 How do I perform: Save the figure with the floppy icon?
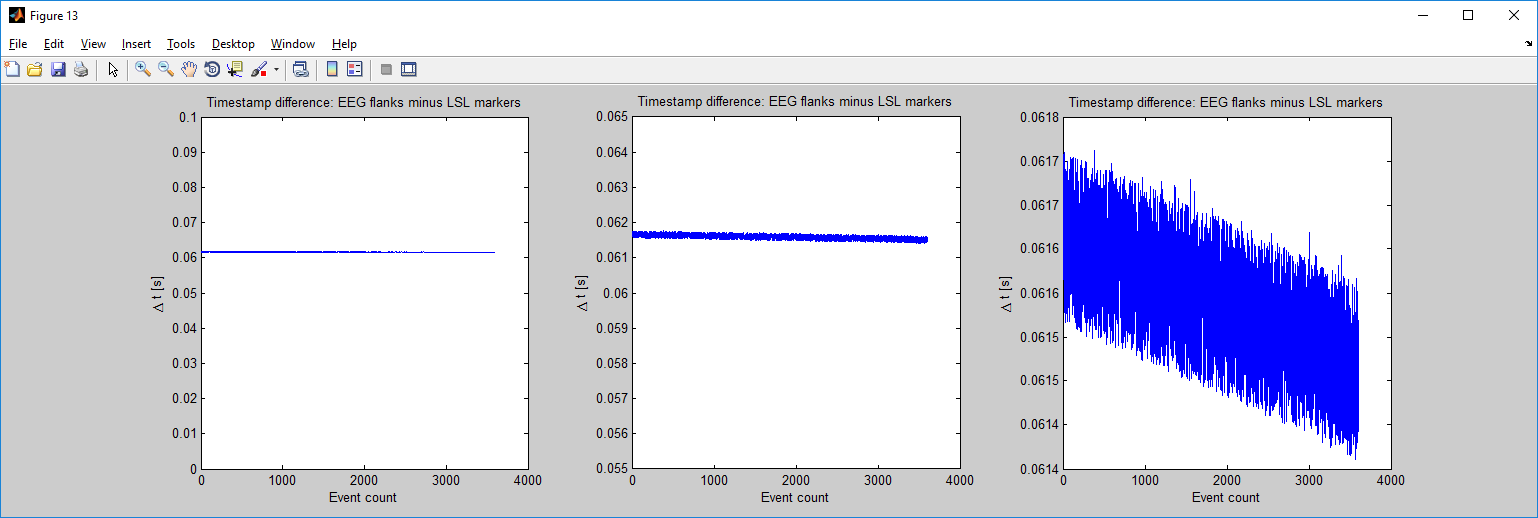point(57,69)
